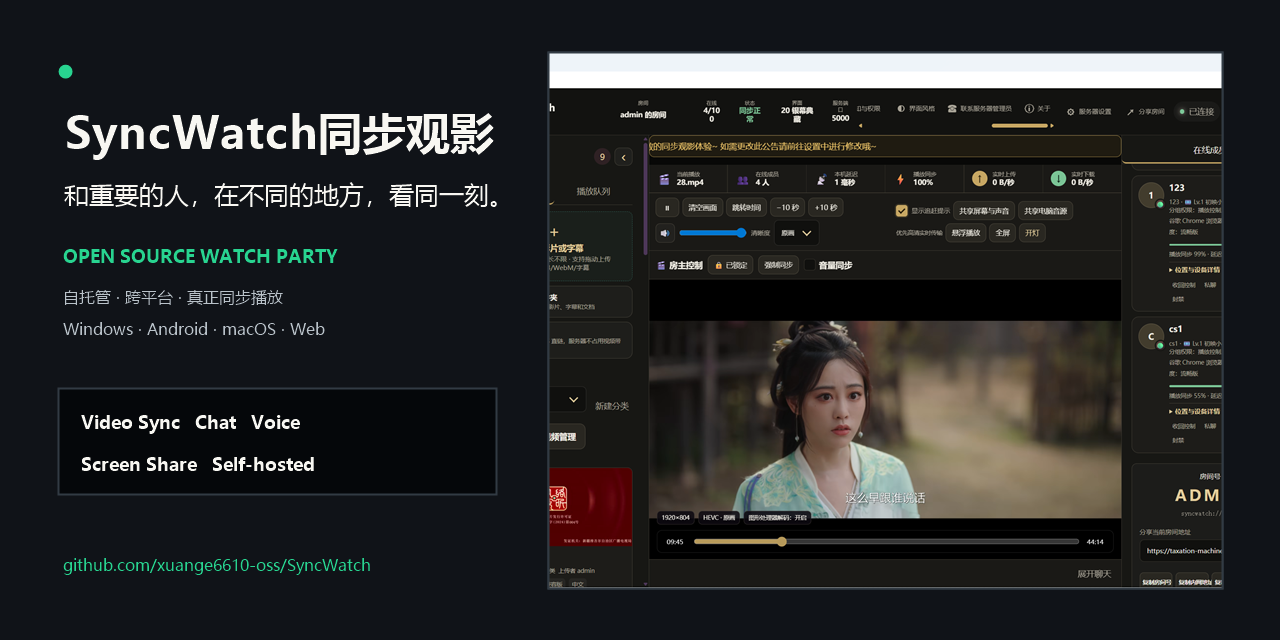Click 共享屏幕与声音 button
This screenshot has height=640, width=1280.
pos(983,211)
